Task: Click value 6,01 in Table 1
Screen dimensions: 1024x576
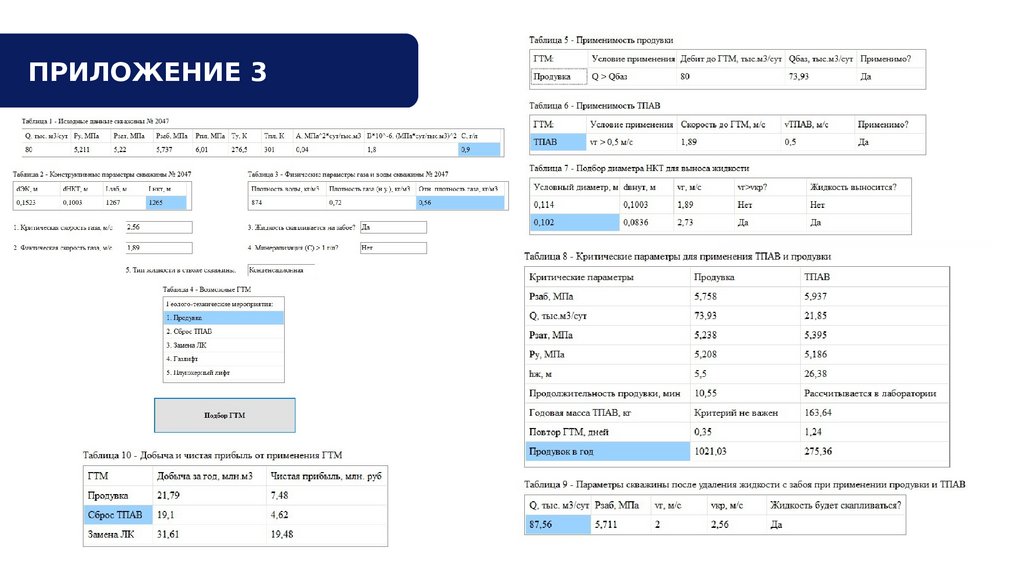Action: coord(202,150)
